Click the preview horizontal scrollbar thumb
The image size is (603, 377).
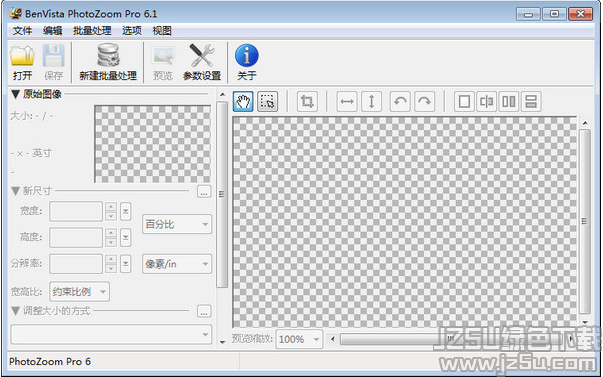450,339
